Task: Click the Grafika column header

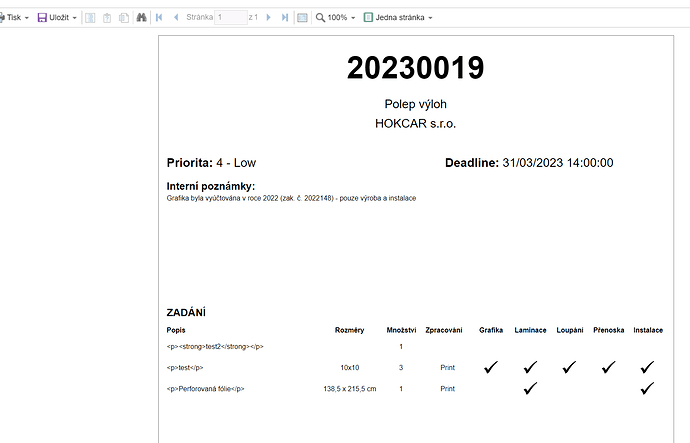Action: pos(491,330)
